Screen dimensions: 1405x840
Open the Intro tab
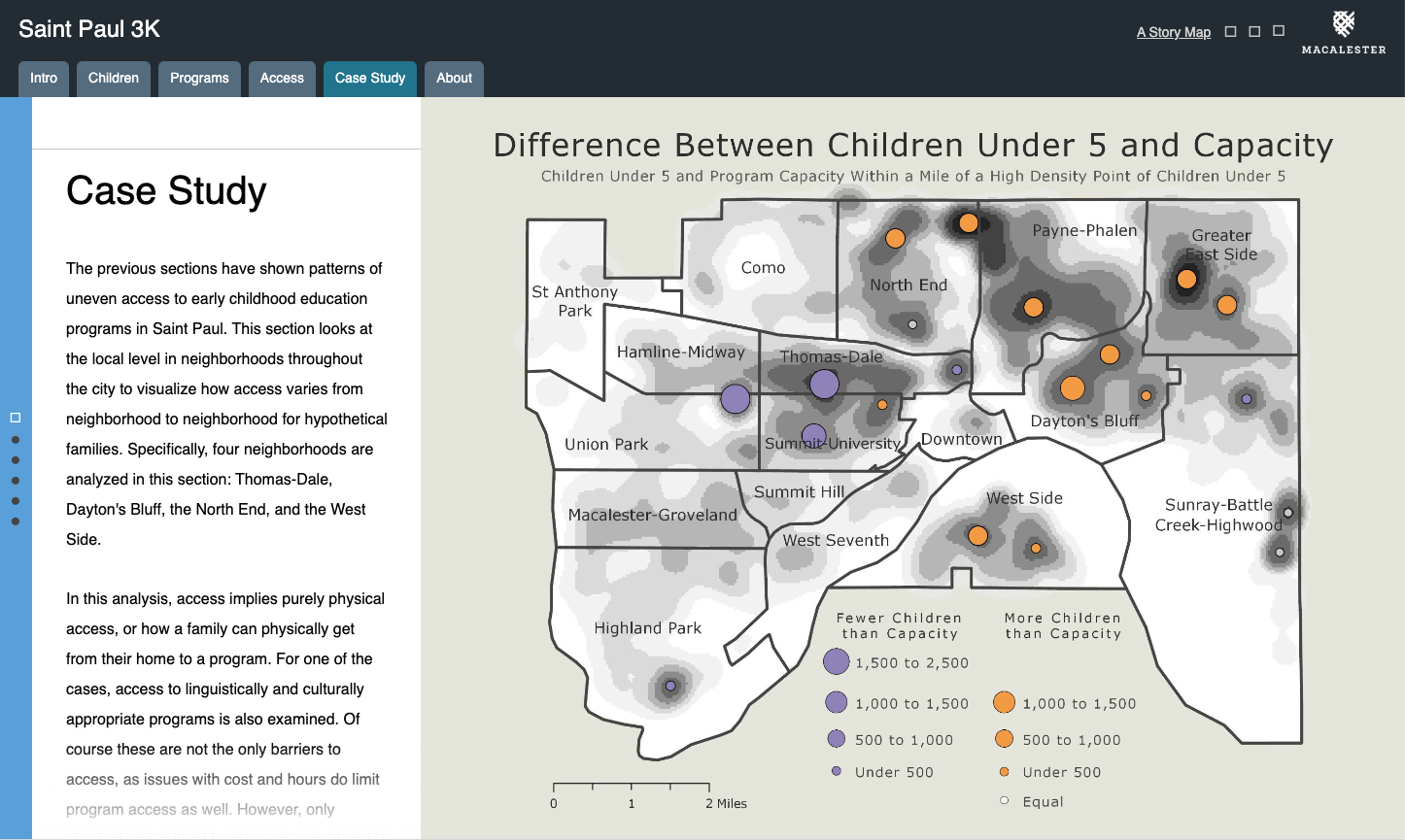tap(44, 79)
